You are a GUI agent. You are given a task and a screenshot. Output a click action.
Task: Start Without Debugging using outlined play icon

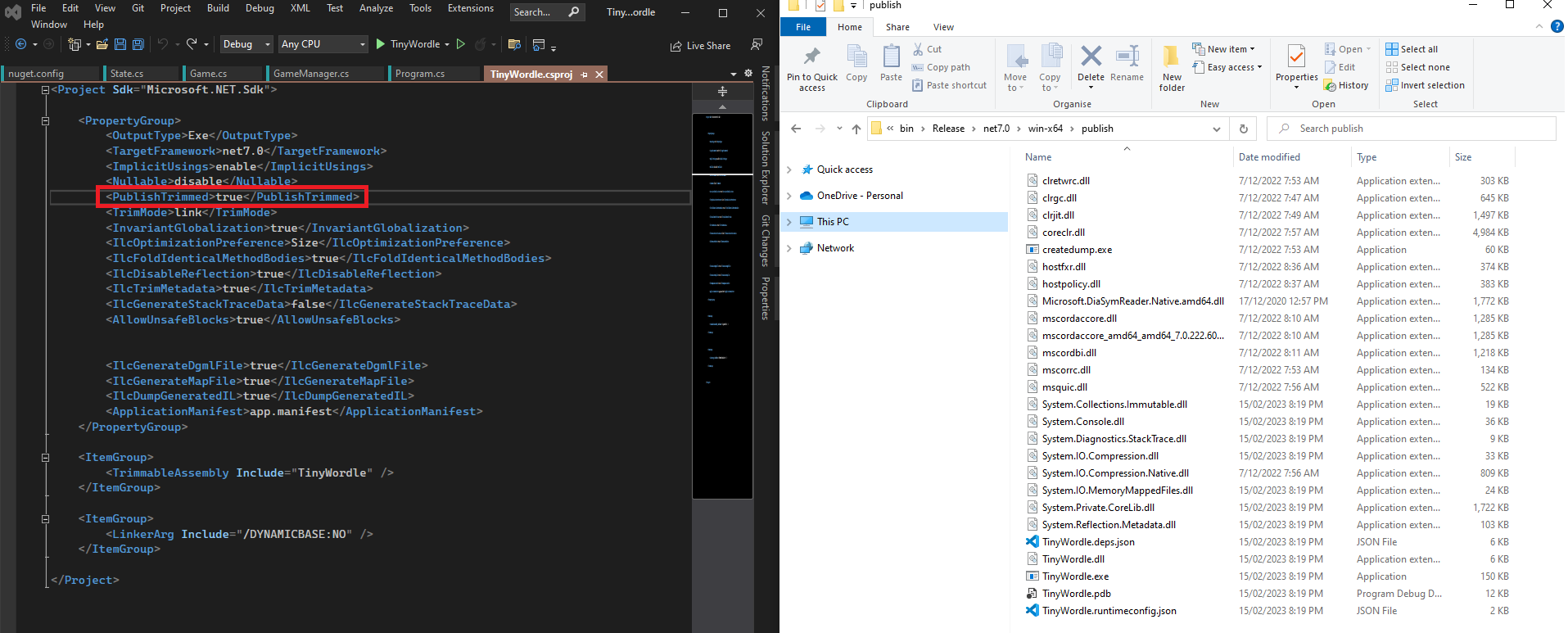461,44
